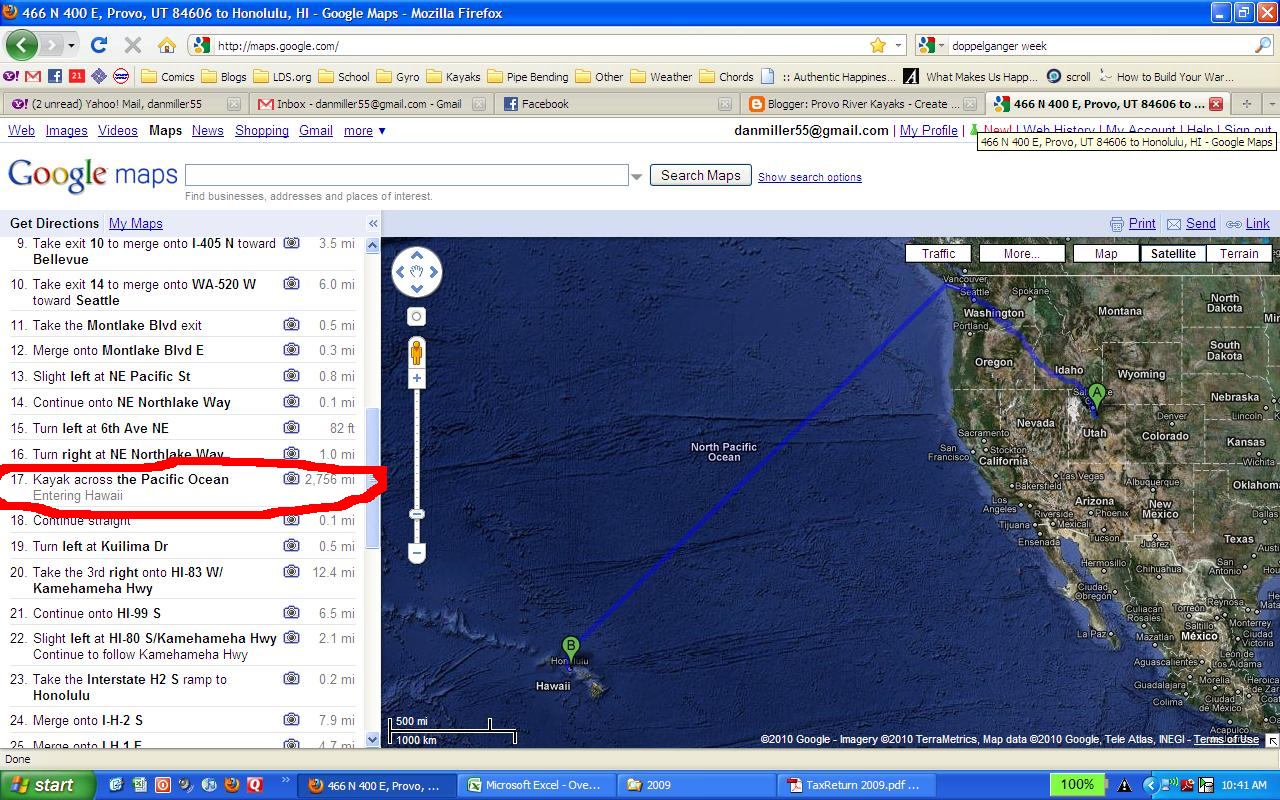This screenshot has height=800, width=1280.
Task: Open the URL bar history dropdown
Action: pyautogui.click(x=898, y=45)
